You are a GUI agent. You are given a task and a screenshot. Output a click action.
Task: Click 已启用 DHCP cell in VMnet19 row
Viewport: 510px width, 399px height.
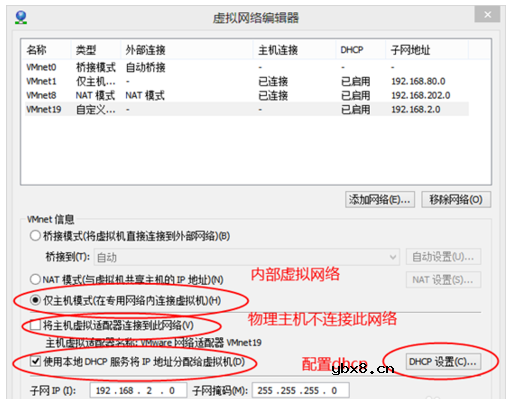[x=355, y=109]
